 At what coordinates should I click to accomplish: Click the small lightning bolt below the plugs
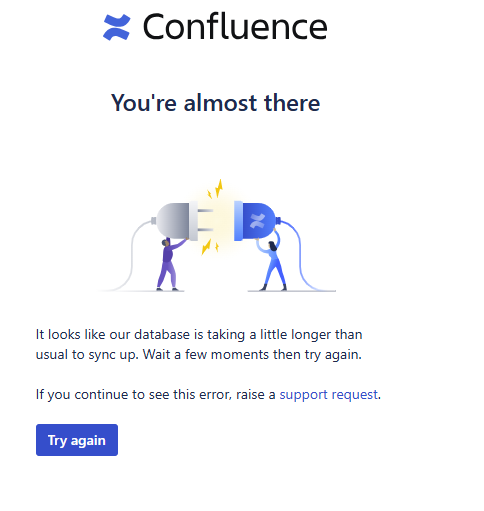pos(217,247)
